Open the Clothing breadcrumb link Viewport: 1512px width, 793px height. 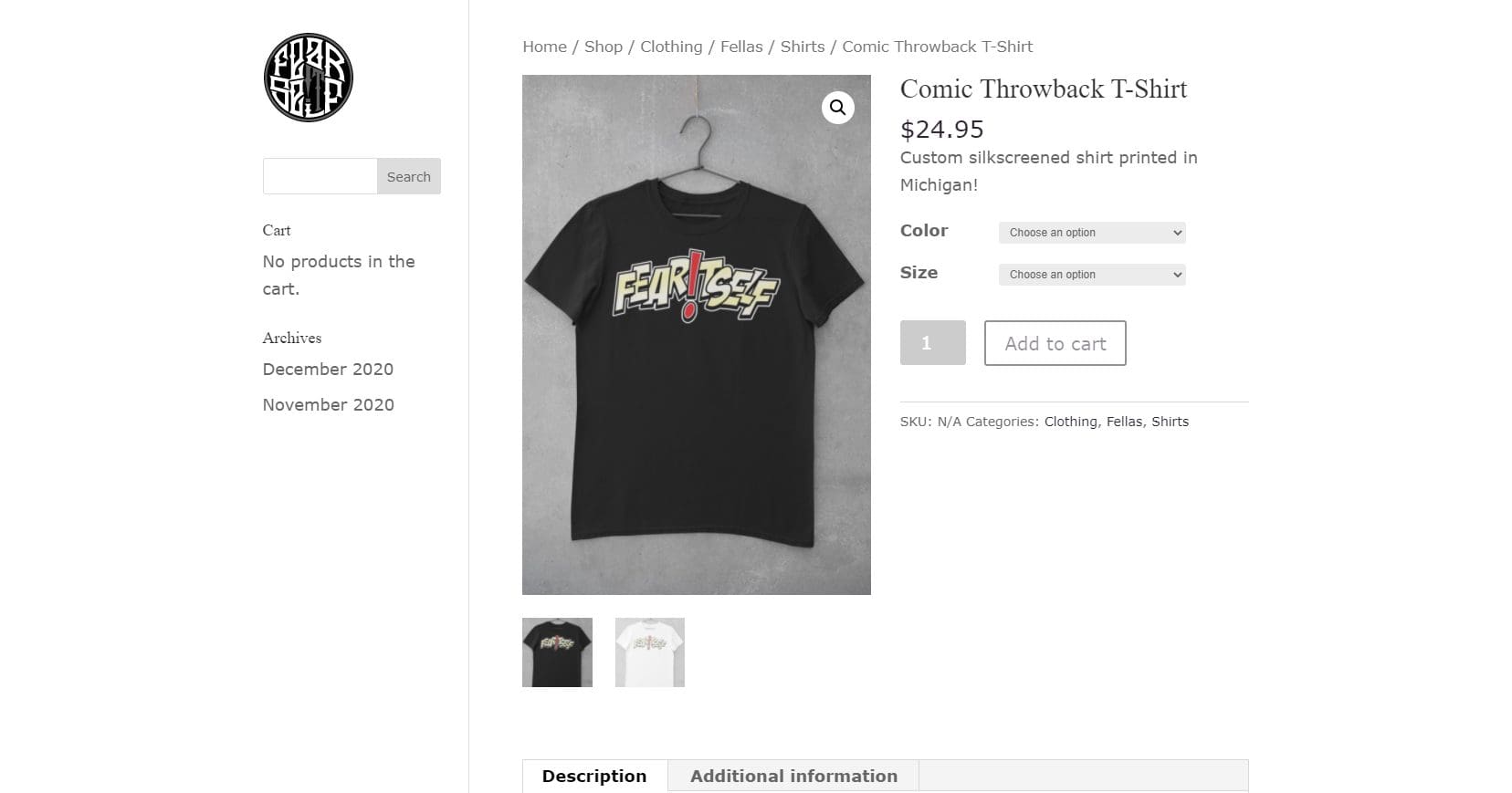coord(671,47)
